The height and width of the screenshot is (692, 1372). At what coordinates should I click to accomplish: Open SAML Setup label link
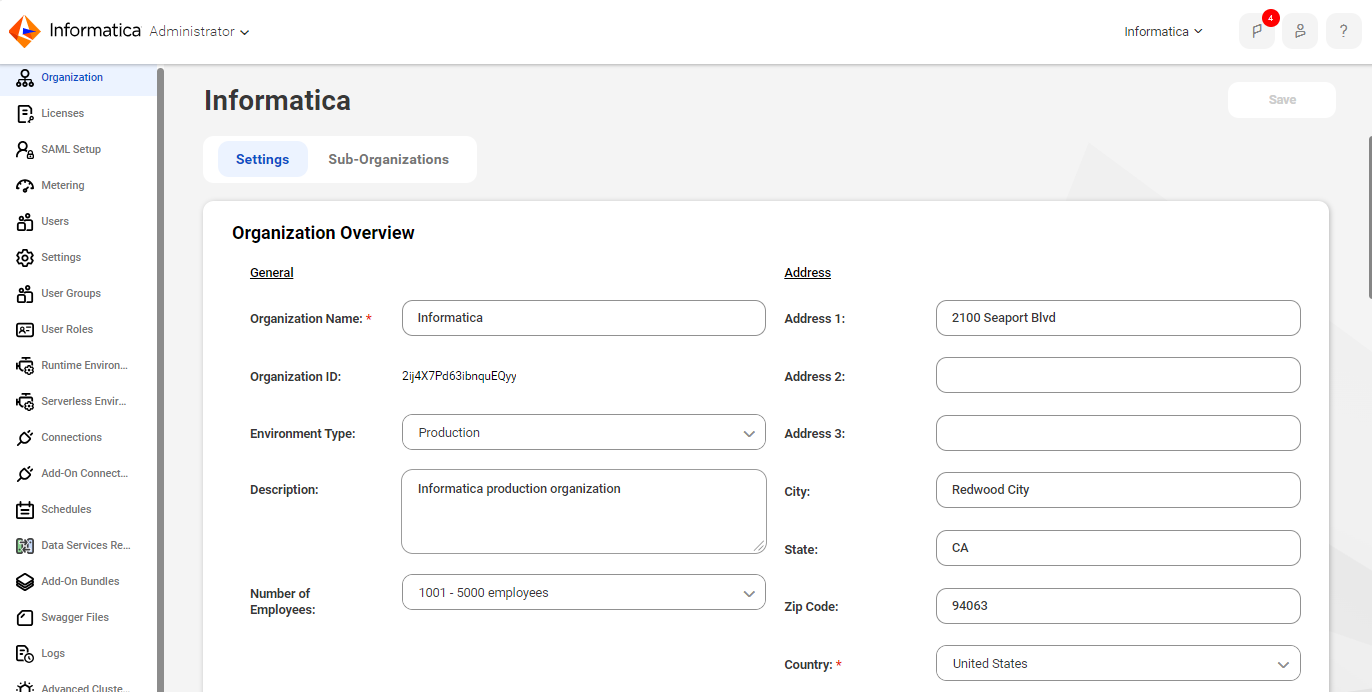tap(71, 150)
